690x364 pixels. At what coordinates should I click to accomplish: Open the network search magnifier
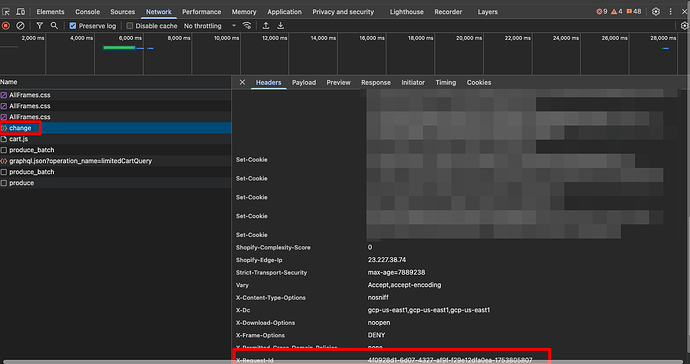pyautogui.click(x=54, y=26)
